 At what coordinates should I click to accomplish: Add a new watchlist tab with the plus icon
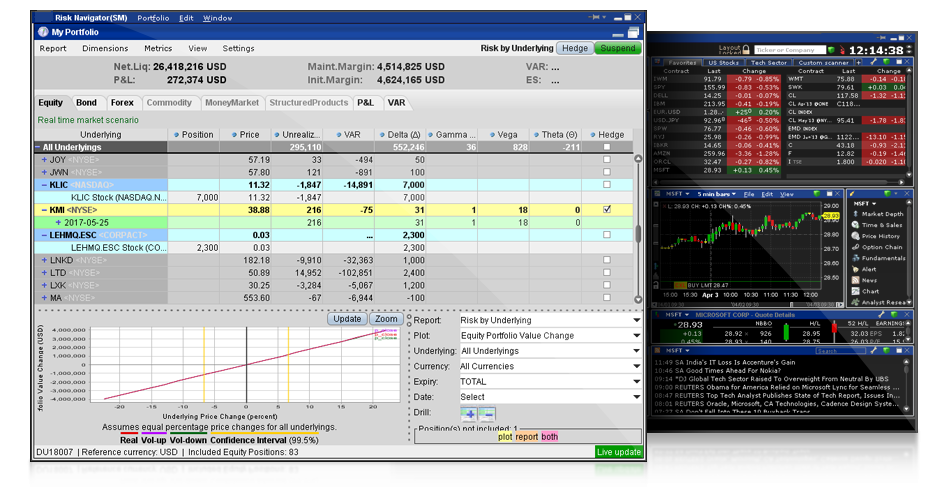tap(858, 62)
